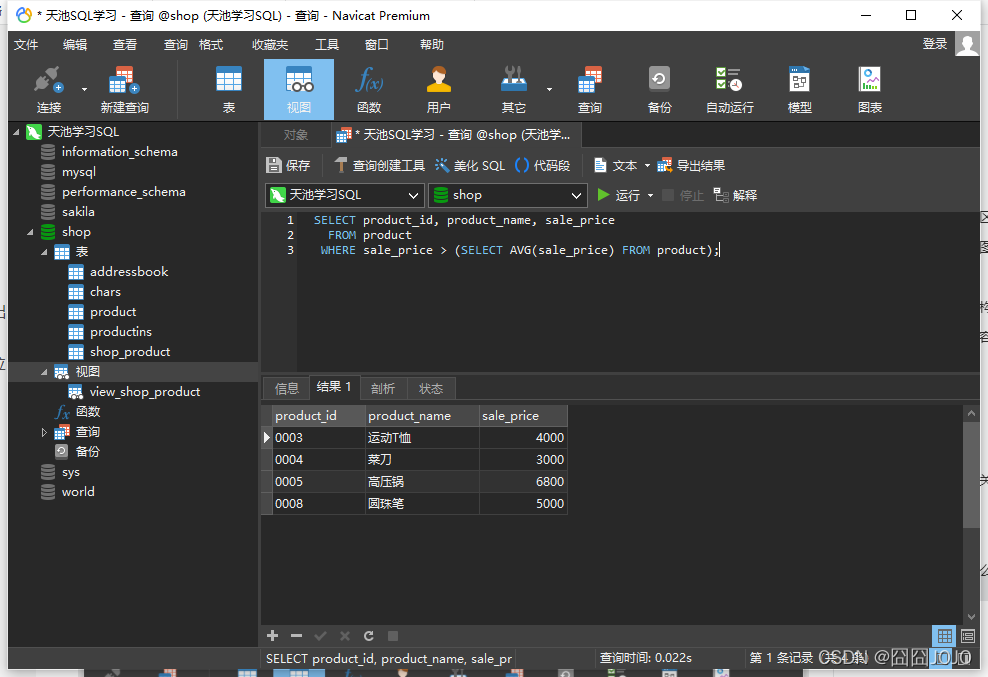The image size is (988, 677).
Task: Open the 连接 dropdown arrow in toolbar
Action: (84, 90)
